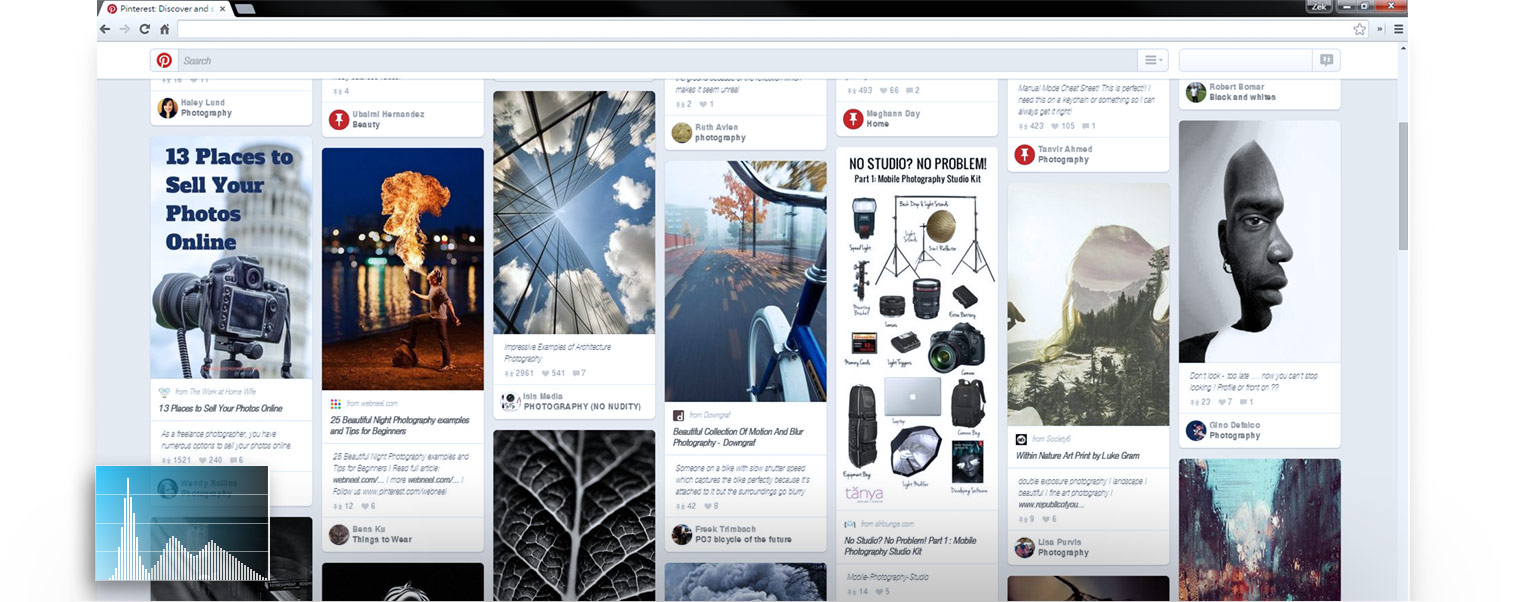
Task: Open 'PHOTOGRAPHY (NO NUDITY)' board link
Action: [x=585, y=406]
